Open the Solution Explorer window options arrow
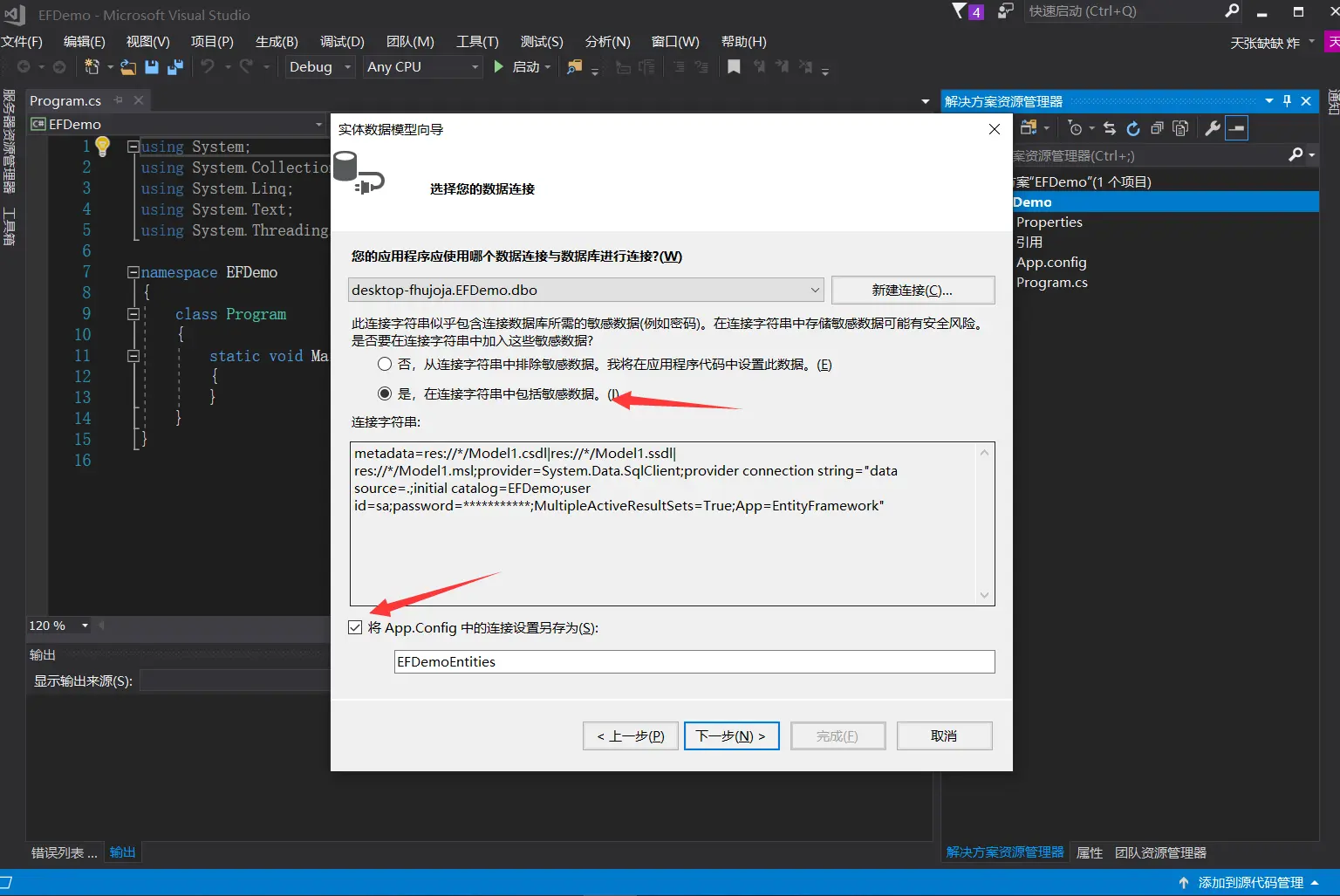 pos(1269,101)
